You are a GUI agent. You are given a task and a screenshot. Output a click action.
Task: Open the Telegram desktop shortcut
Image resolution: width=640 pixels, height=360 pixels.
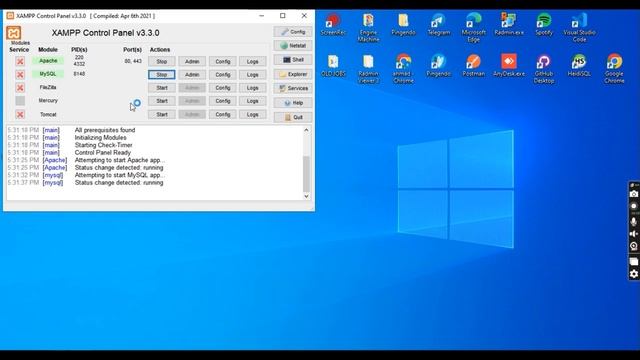[x=438, y=24]
